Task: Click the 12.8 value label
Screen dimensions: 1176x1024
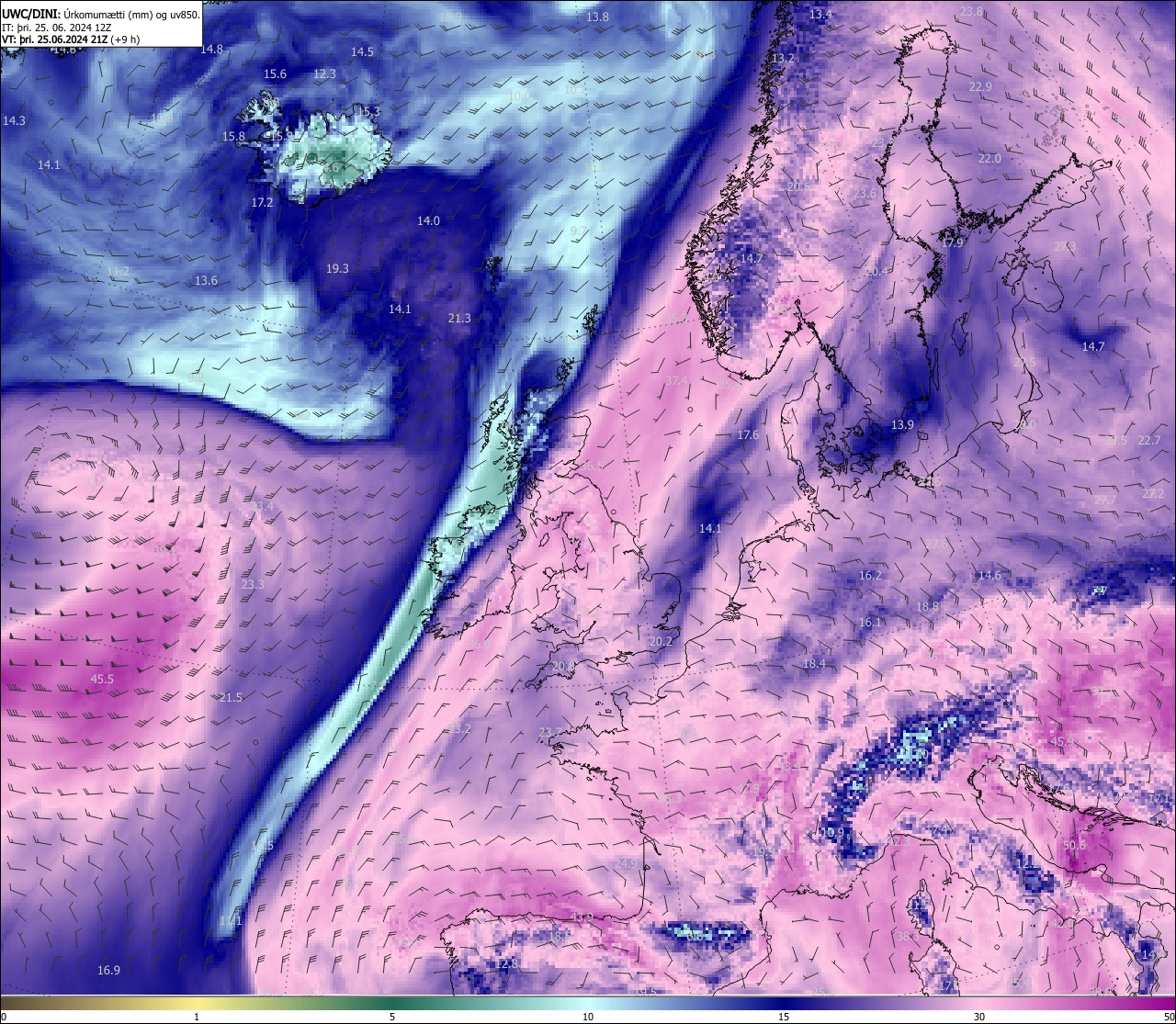Action: coord(507,964)
